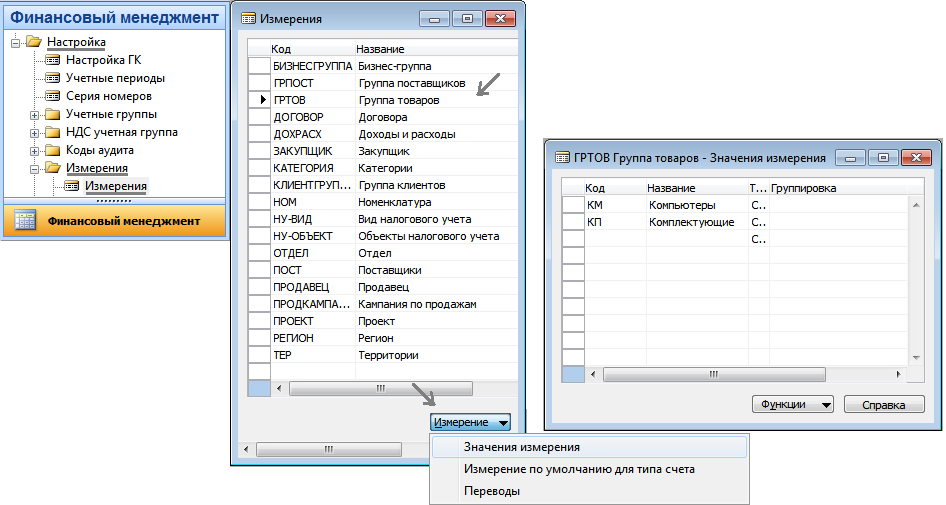Image resolution: width=946 pixels, height=505 pixels.
Task: Click the Настройка open folder icon
Action: tap(34, 42)
